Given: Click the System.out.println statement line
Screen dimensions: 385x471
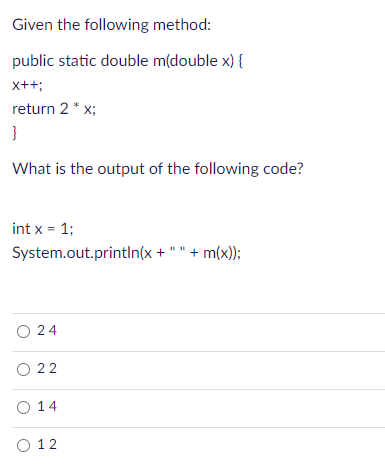Looking at the screenshot, I should (127, 253).
